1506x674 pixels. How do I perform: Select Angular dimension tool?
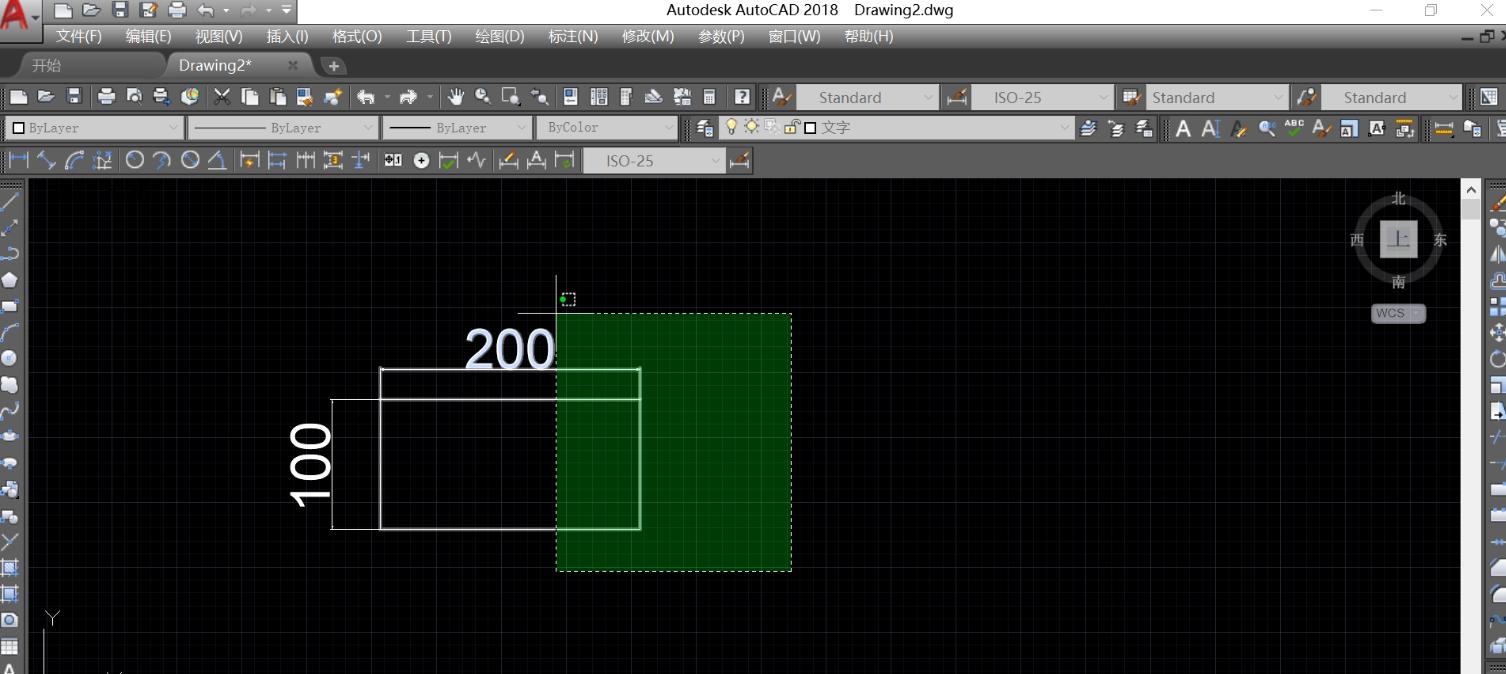(217, 160)
